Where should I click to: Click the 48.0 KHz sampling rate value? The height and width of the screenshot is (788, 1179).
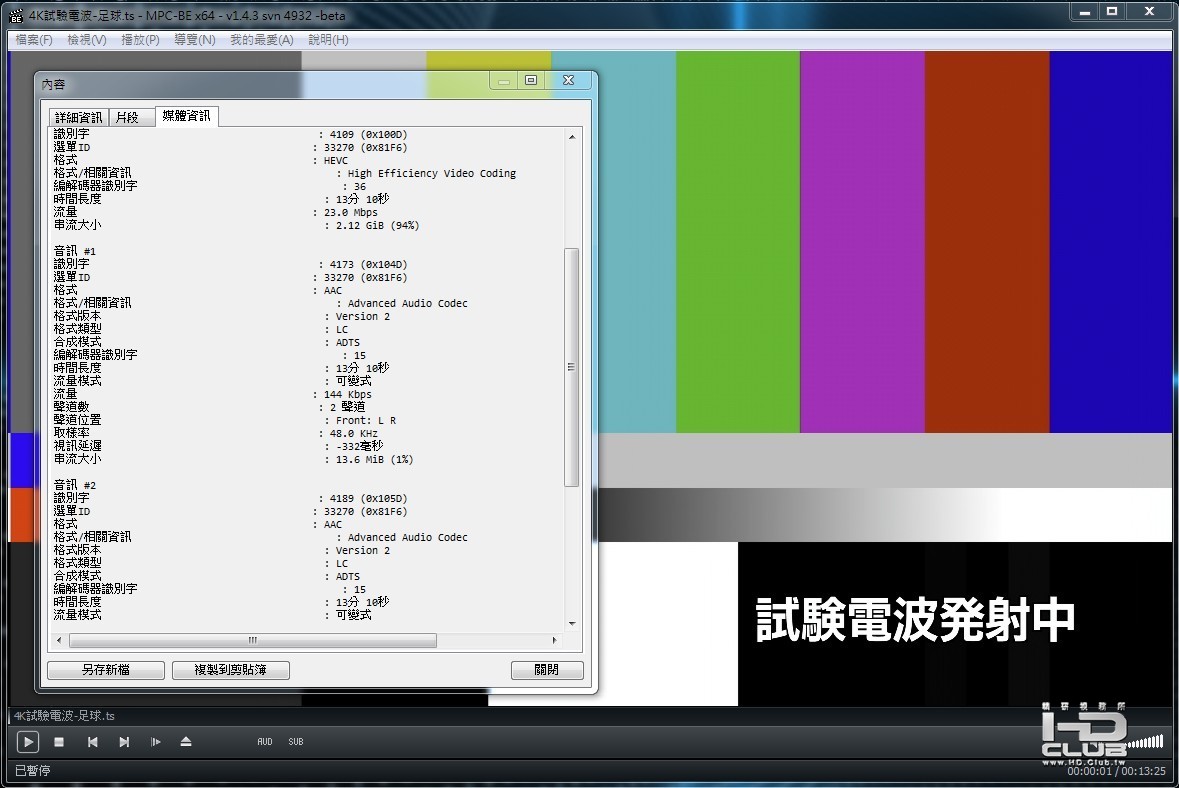tap(353, 434)
